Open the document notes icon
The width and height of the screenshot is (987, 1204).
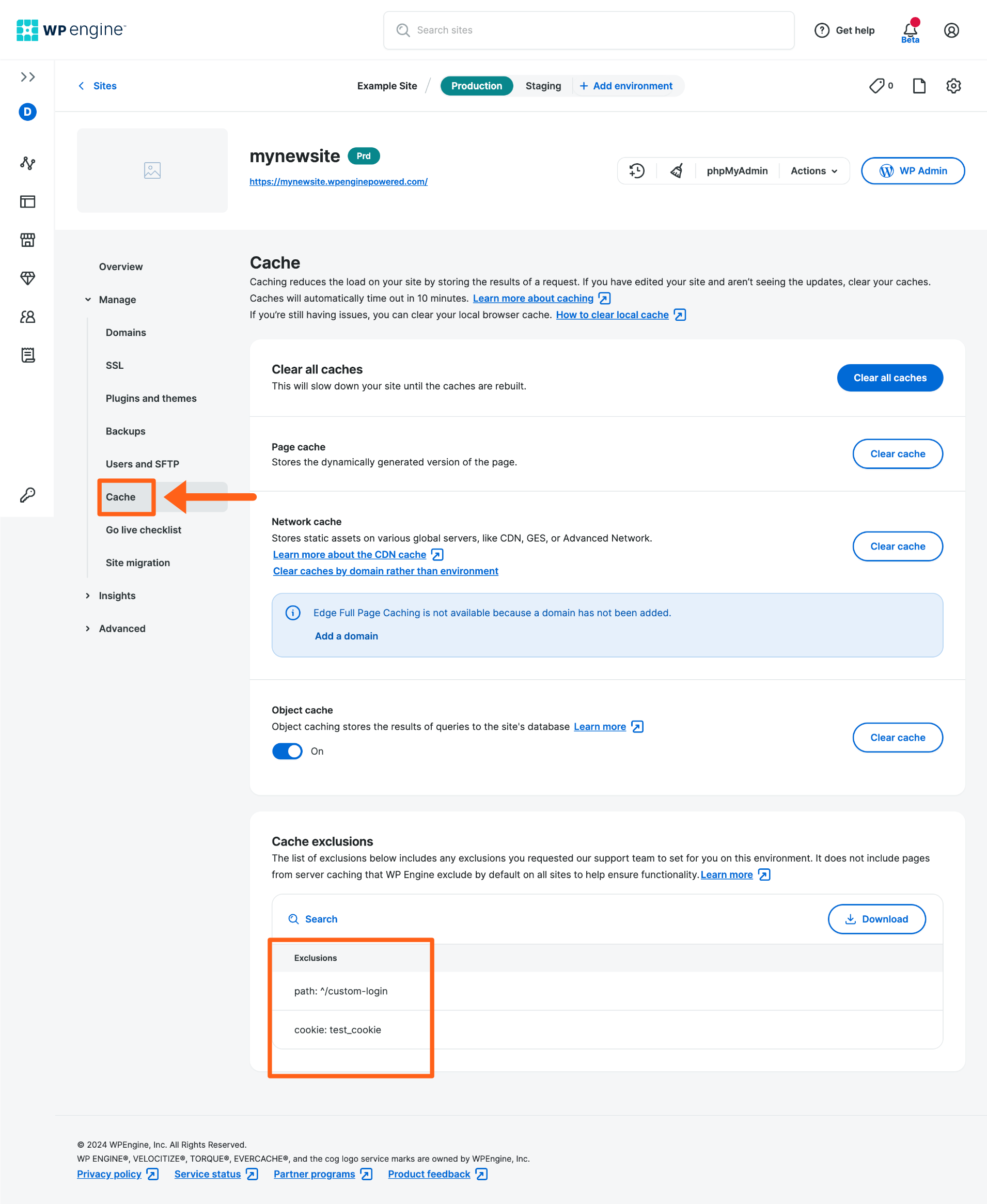point(919,86)
